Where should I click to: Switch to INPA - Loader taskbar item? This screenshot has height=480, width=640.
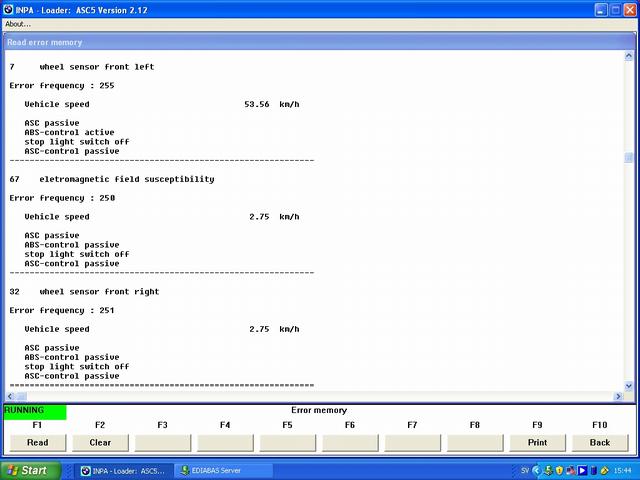(124, 470)
